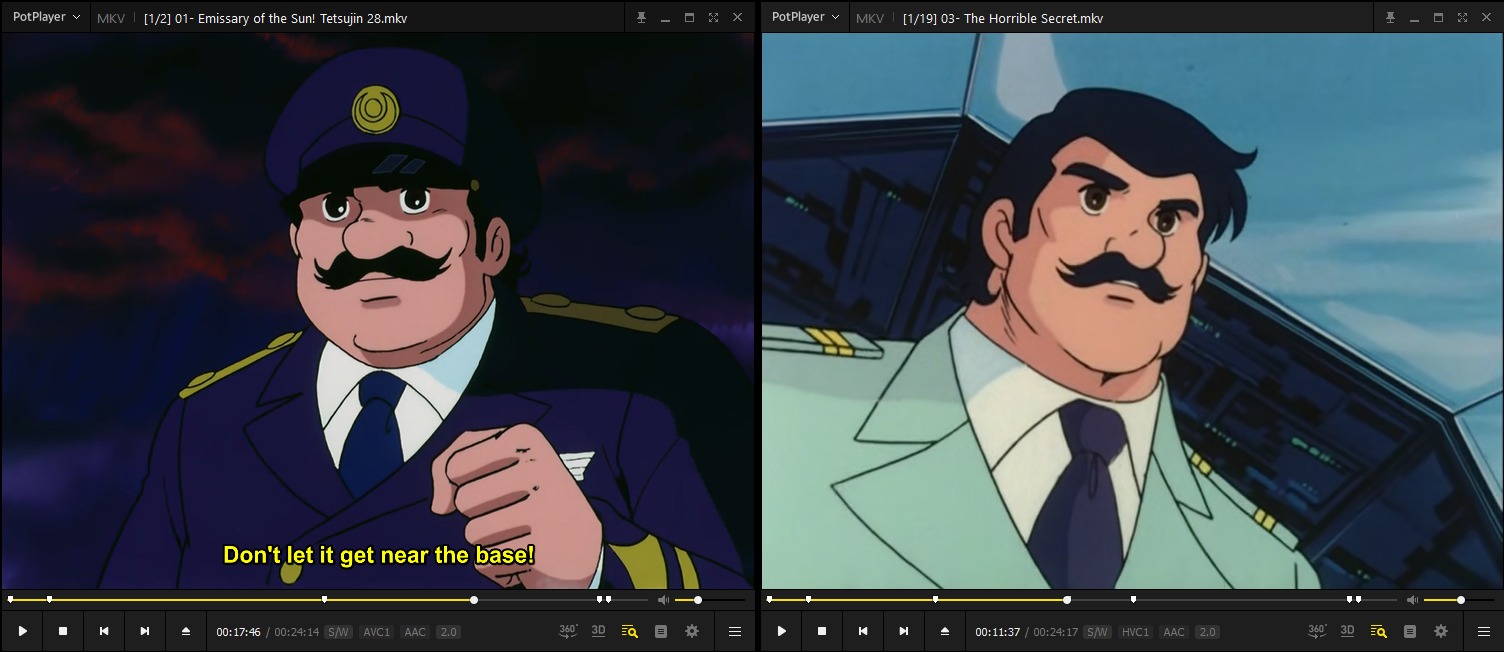Image resolution: width=1504 pixels, height=652 pixels.
Task: Click the cockpit video frame in Horrible Secret window
Action: pyautogui.click(x=1132, y=311)
